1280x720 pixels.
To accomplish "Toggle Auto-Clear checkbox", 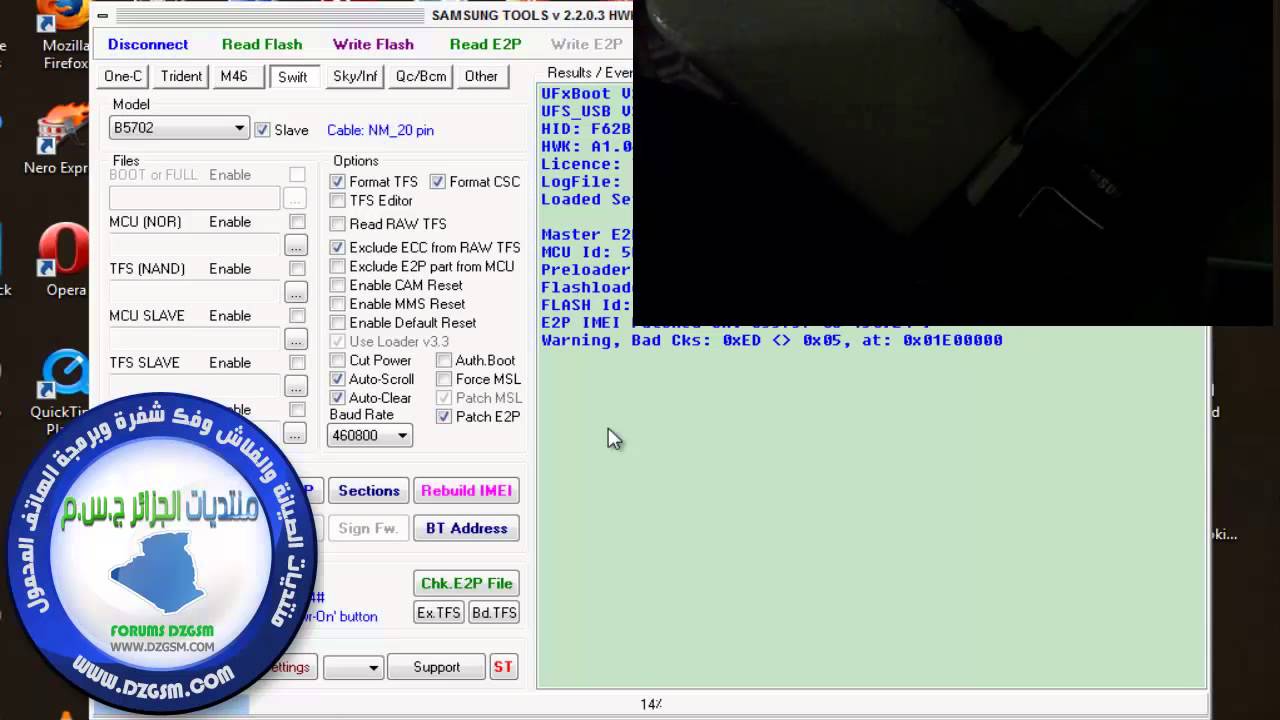I will (x=337, y=398).
